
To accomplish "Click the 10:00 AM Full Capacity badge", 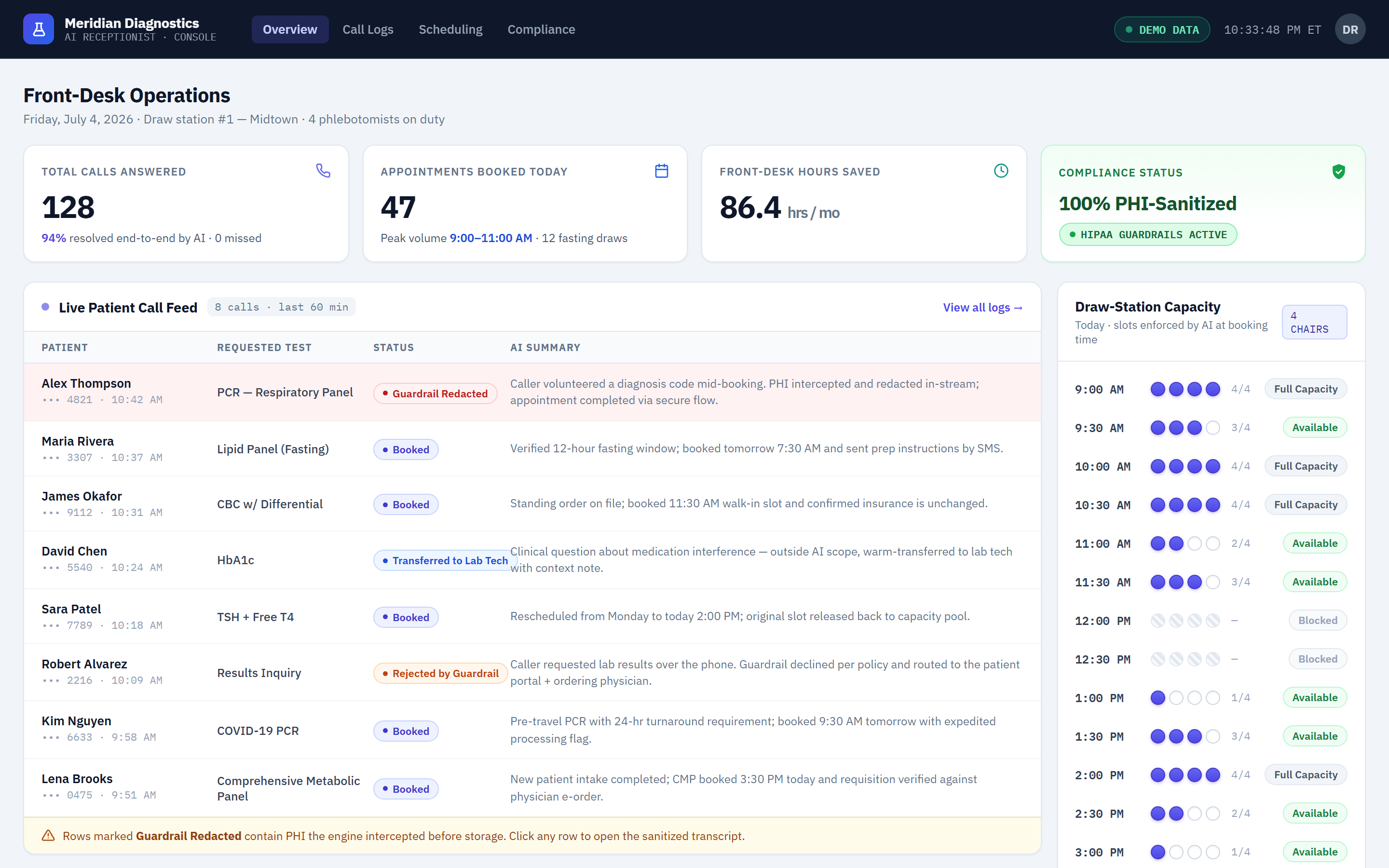I will pos(1306,466).
